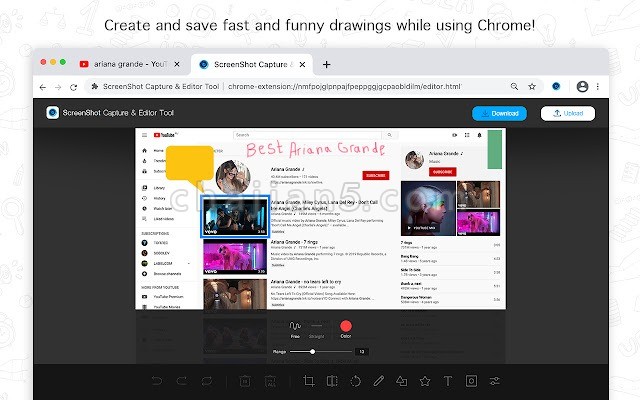Click the Range slider handle
Image resolution: width=640 pixels, height=400 pixels.
pyautogui.click(x=313, y=351)
